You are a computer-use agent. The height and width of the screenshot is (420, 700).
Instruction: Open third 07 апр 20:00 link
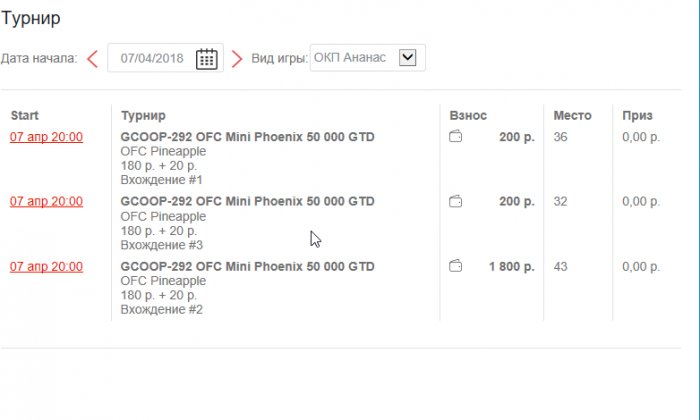46,266
